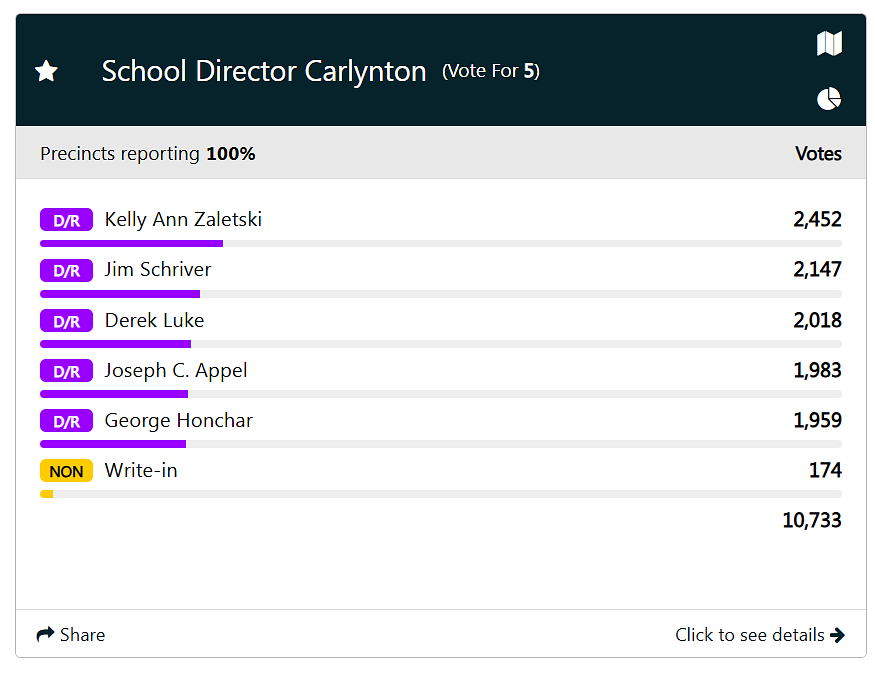The width and height of the screenshot is (875, 678).
Task: Click the Votes column header
Action: point(818,154)
